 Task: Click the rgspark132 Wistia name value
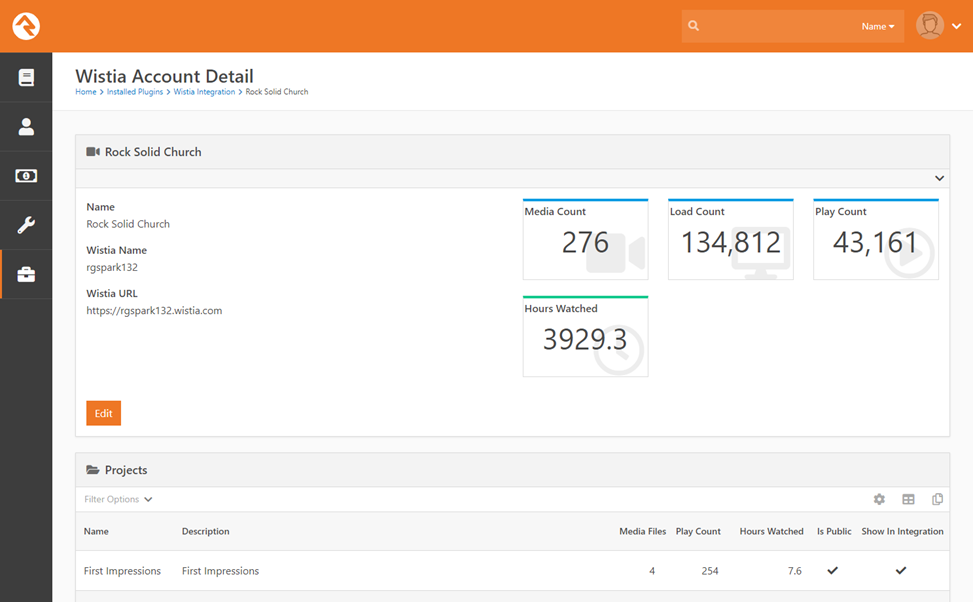(x=112, y=267)
